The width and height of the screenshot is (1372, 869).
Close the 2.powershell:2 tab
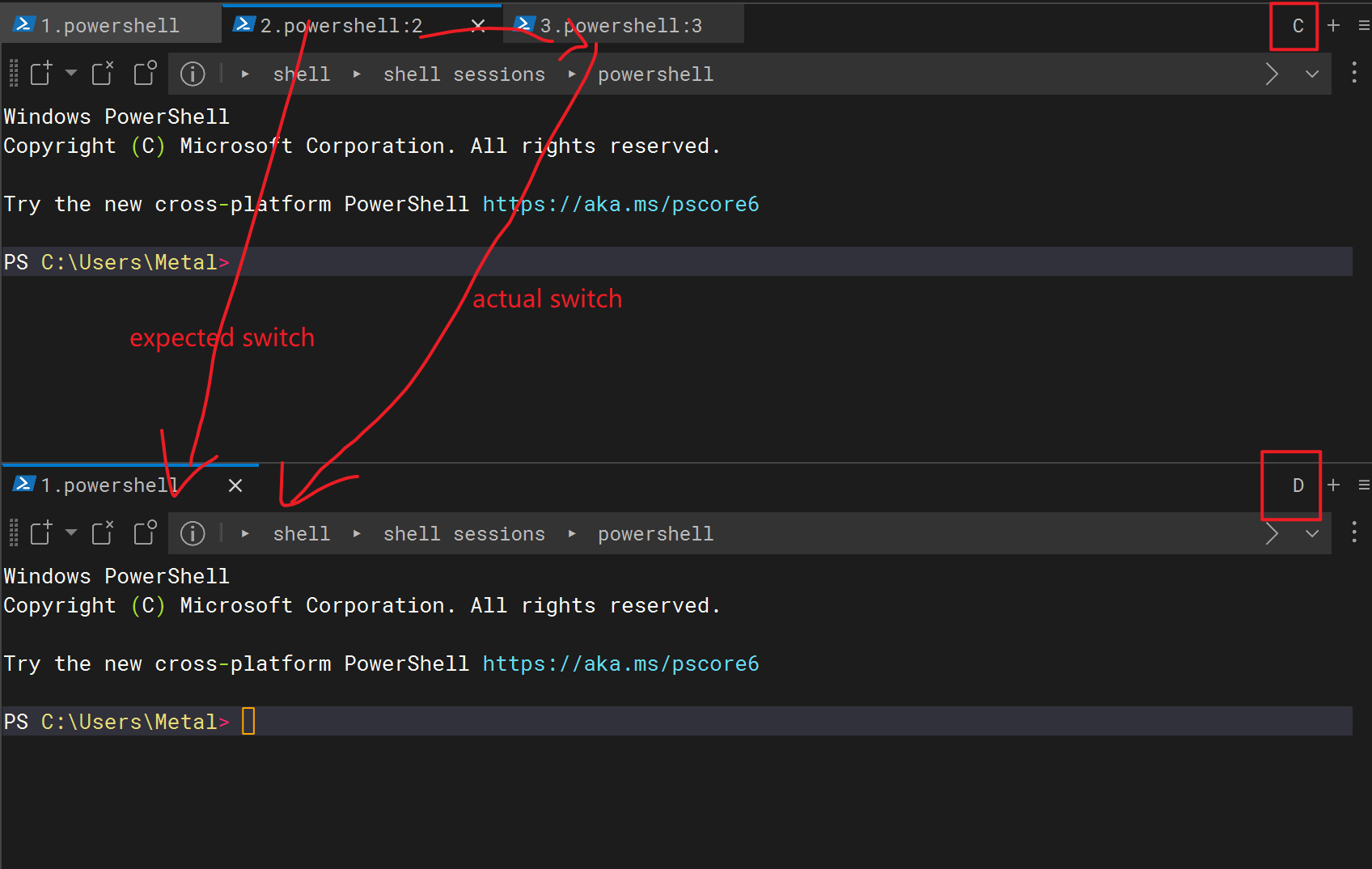tap(477, 25)
